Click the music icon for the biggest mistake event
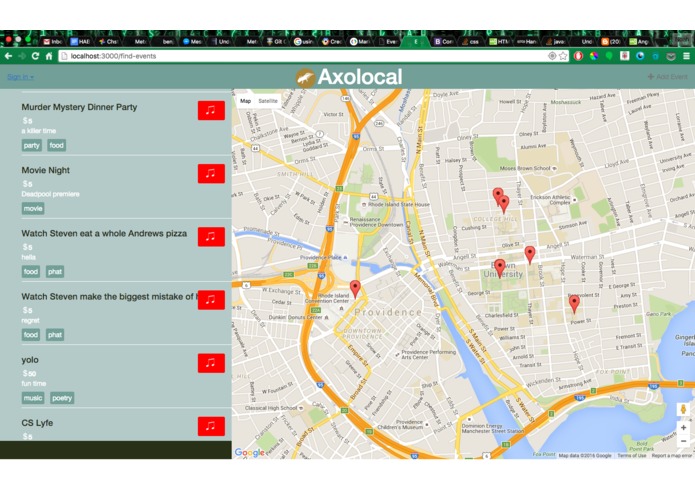 (x=211, y=300)
